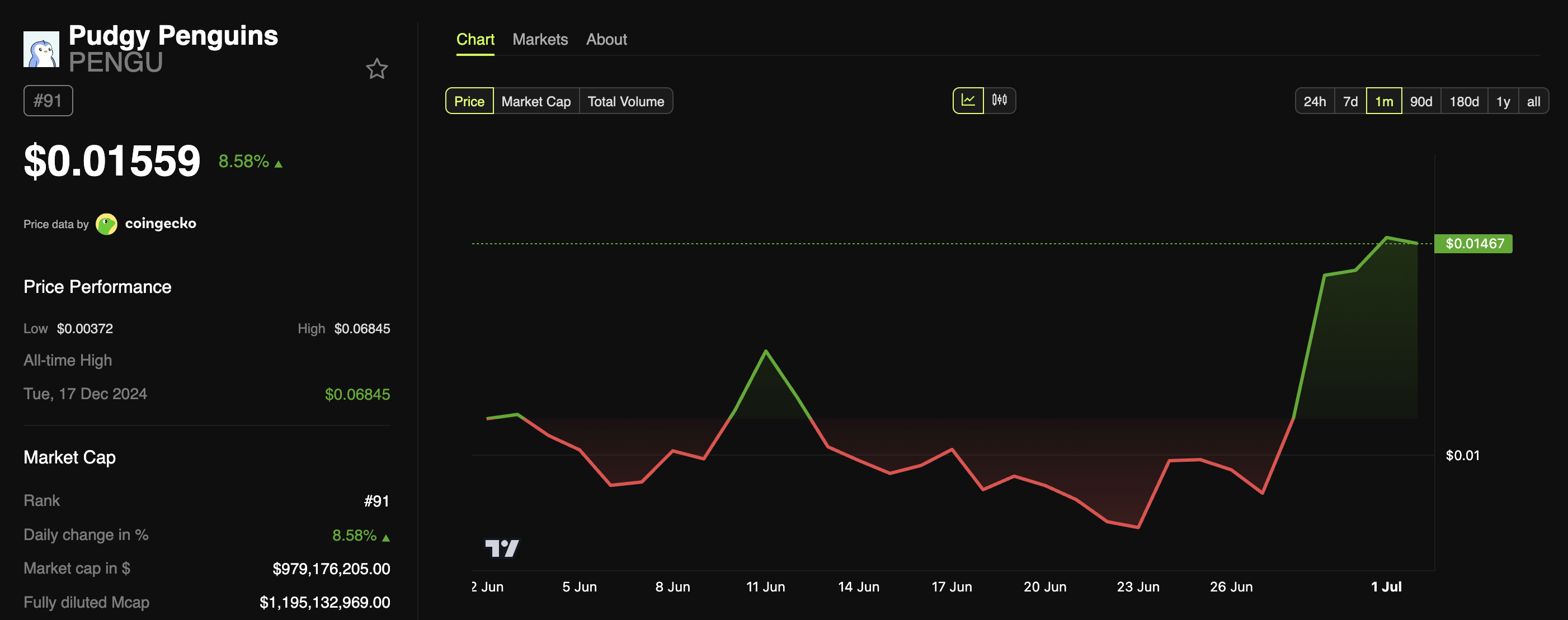The height and width of the screenshot is (620, 1568).
Task: Select the 180d time range
Action: tap(1464, 101)
